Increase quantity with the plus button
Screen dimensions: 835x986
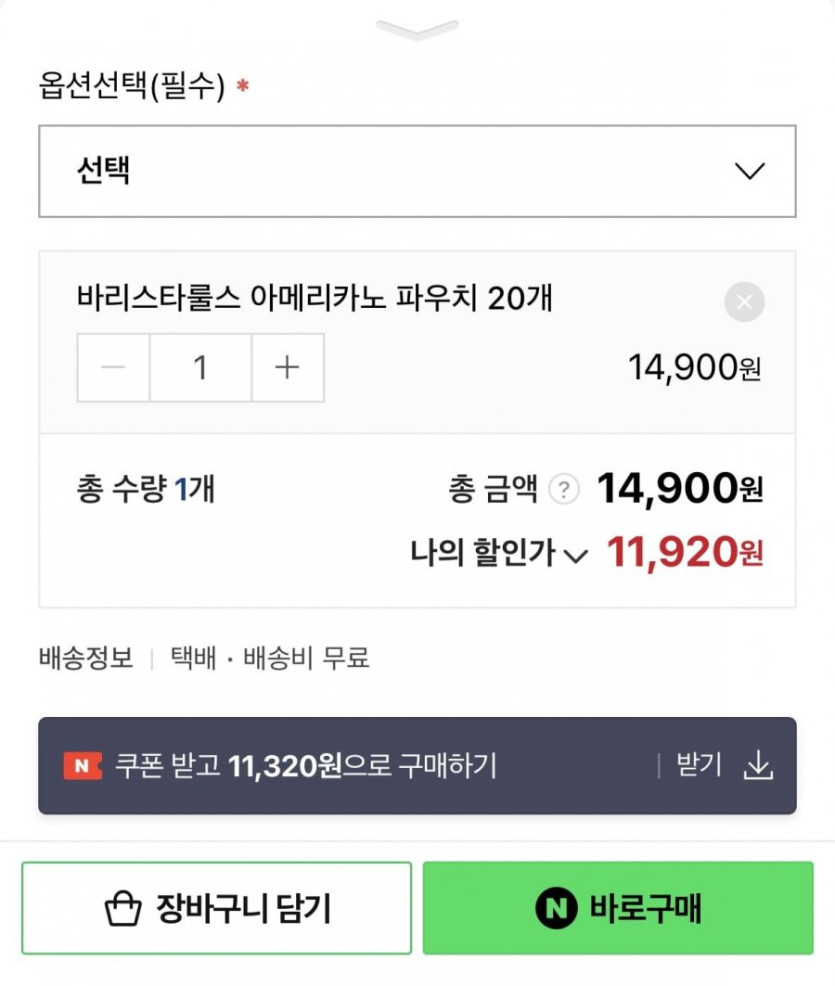coord(287,368)
